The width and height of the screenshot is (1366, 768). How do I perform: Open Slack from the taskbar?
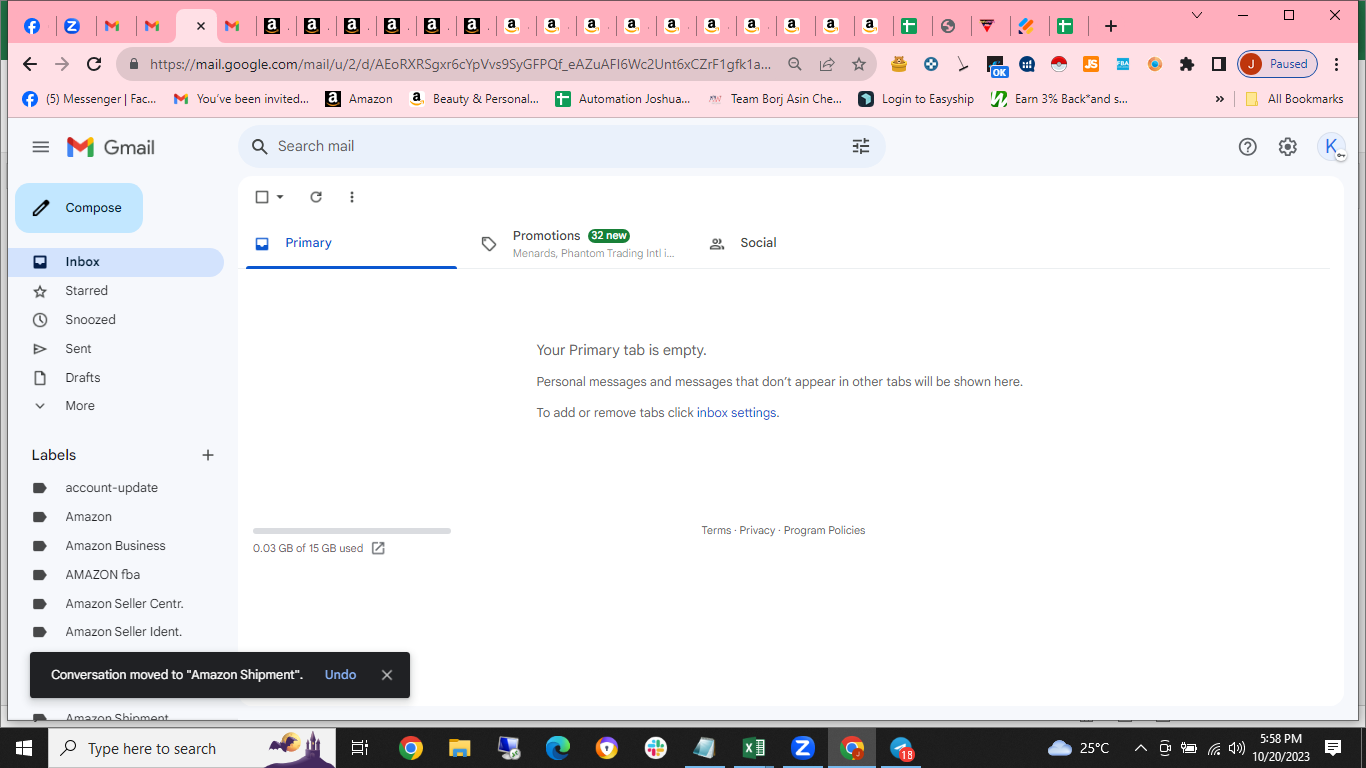click(x=656, y=748)
